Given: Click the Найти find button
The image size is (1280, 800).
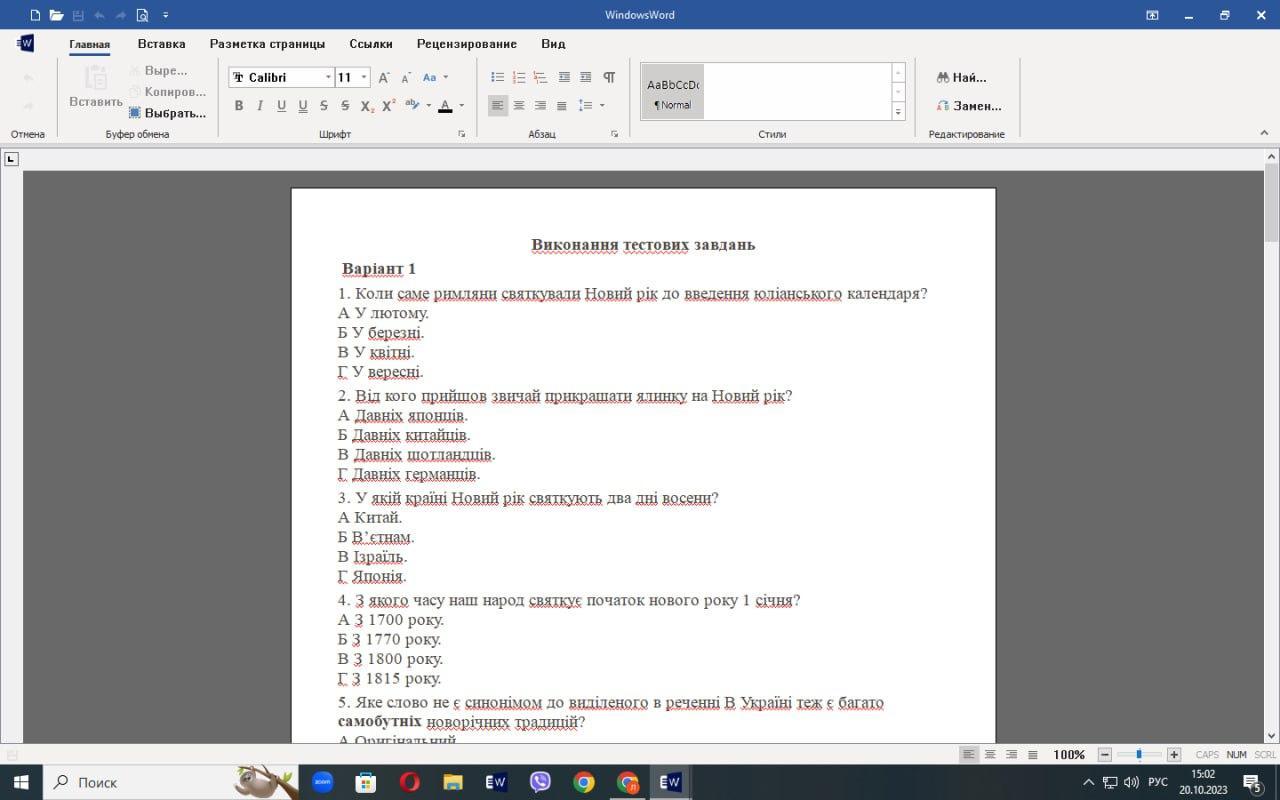Looking at the screenshot, I should pos(961,77).
